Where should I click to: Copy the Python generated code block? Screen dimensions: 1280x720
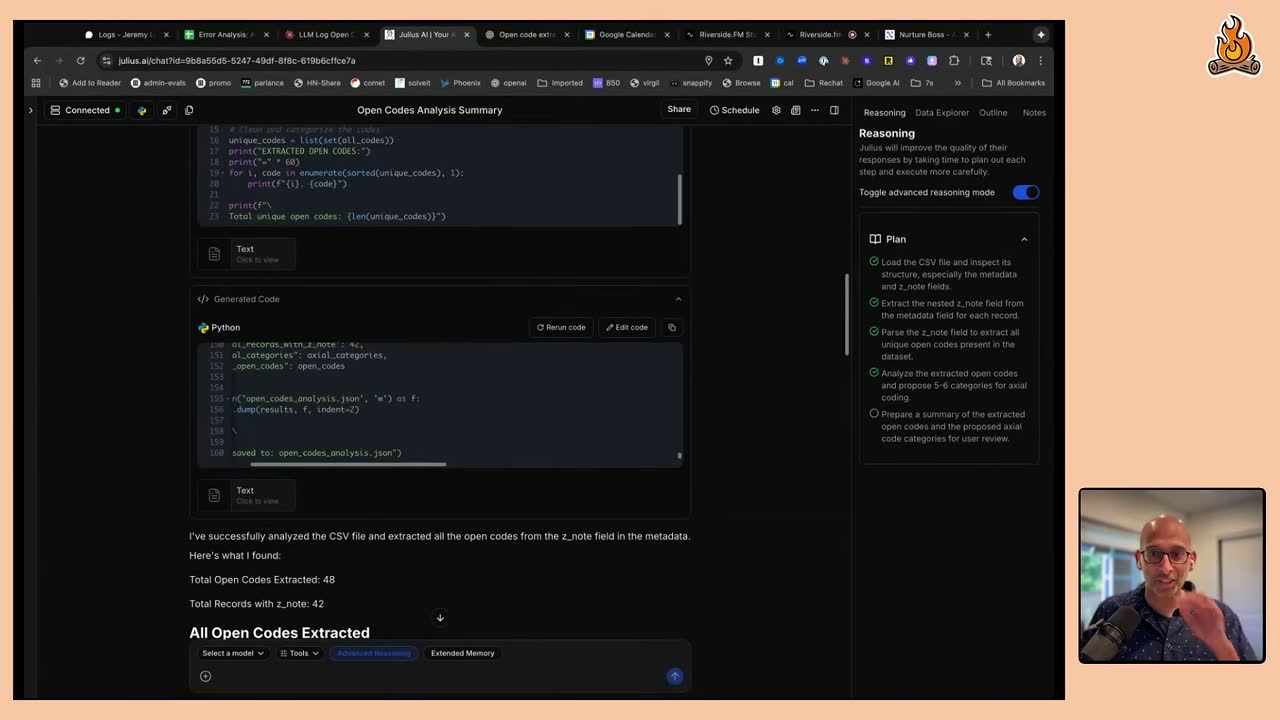tap(672, 327)
